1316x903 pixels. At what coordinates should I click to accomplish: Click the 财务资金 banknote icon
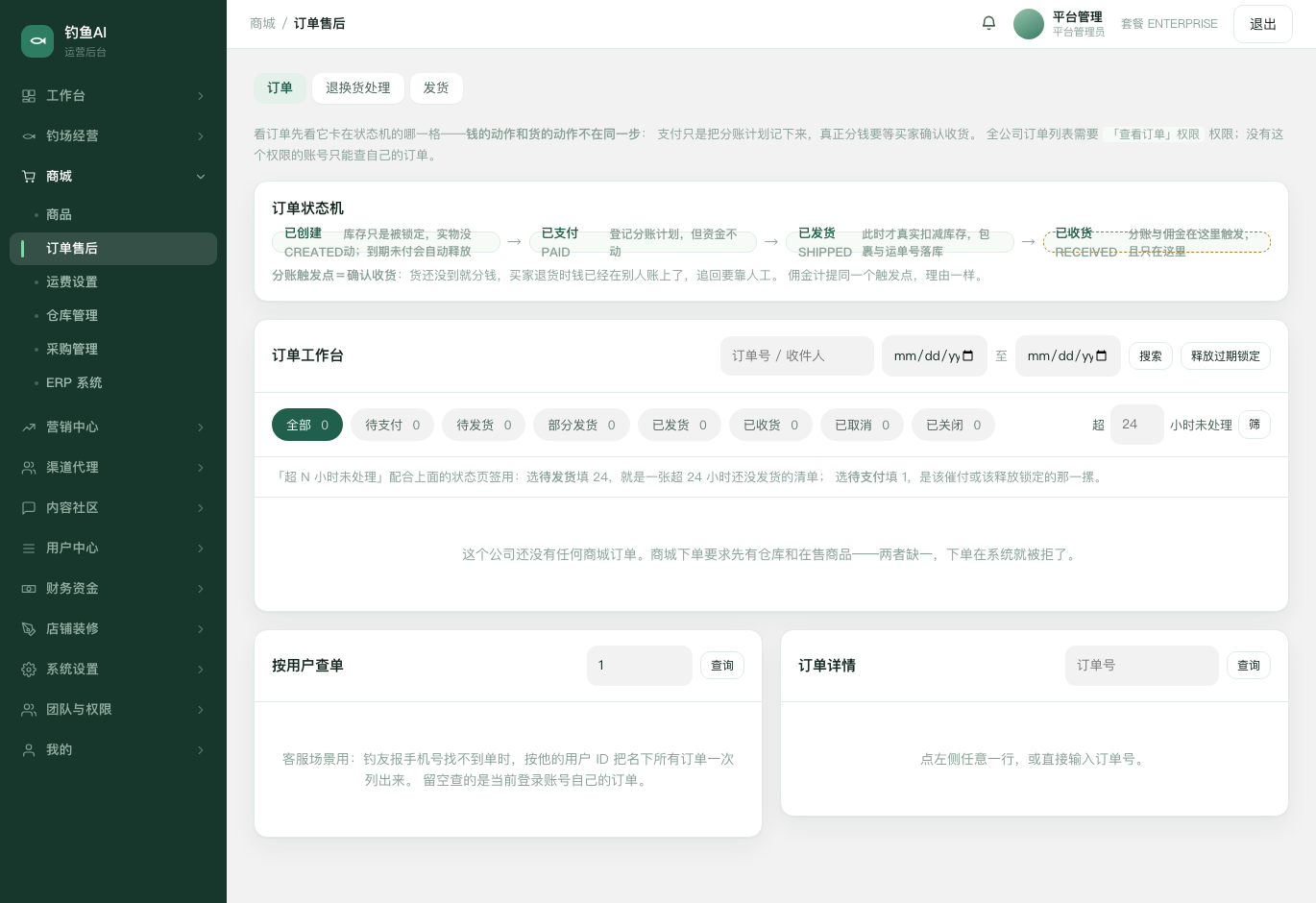(x=29, y=589)
